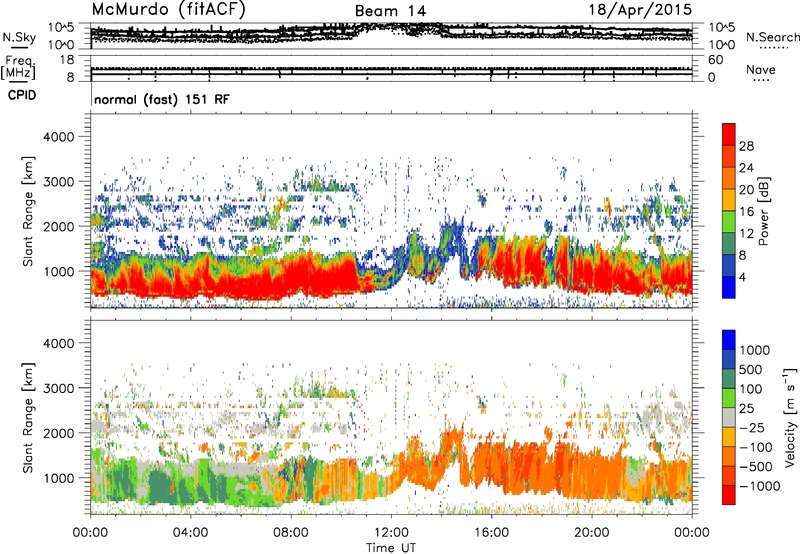Click 'normal (fast) 151 RF' text

pyautogui.click(x=162, y=99)
